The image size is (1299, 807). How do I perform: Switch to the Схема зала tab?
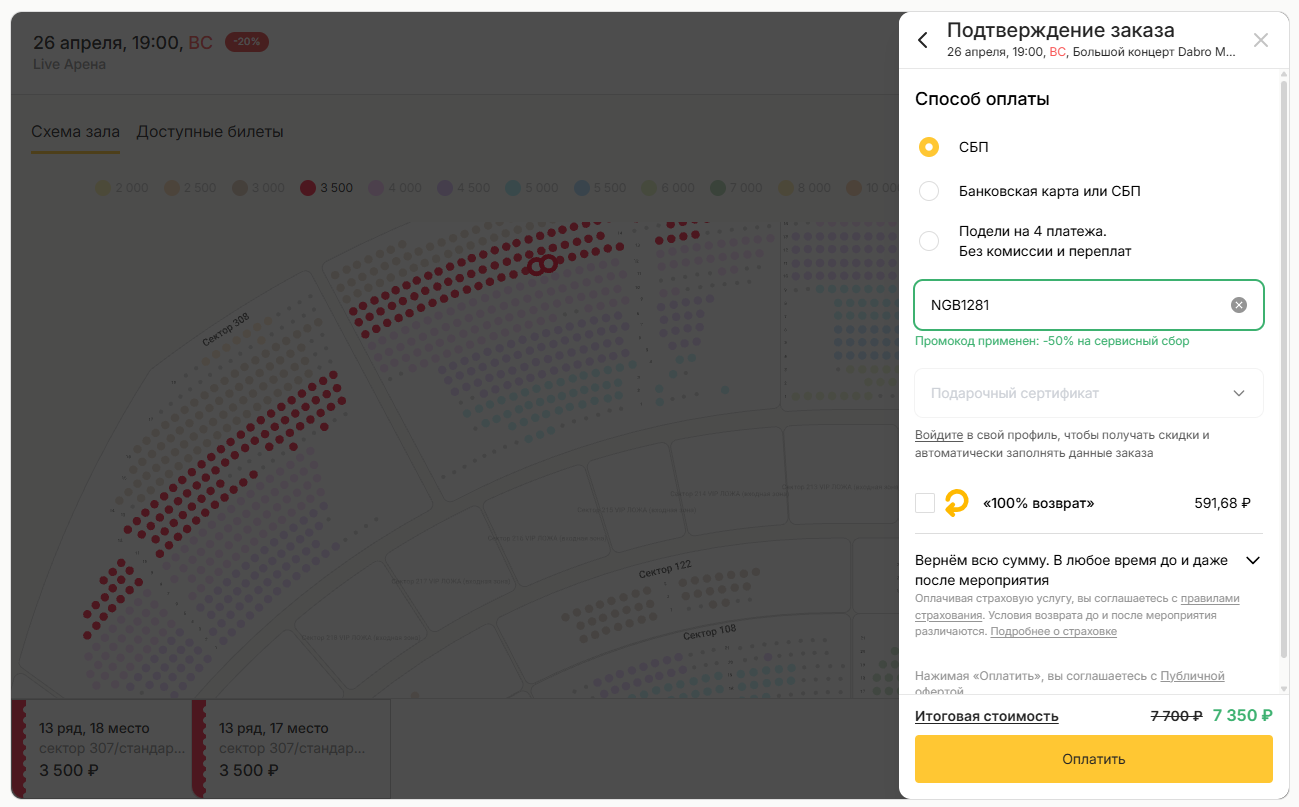(75, 132)
